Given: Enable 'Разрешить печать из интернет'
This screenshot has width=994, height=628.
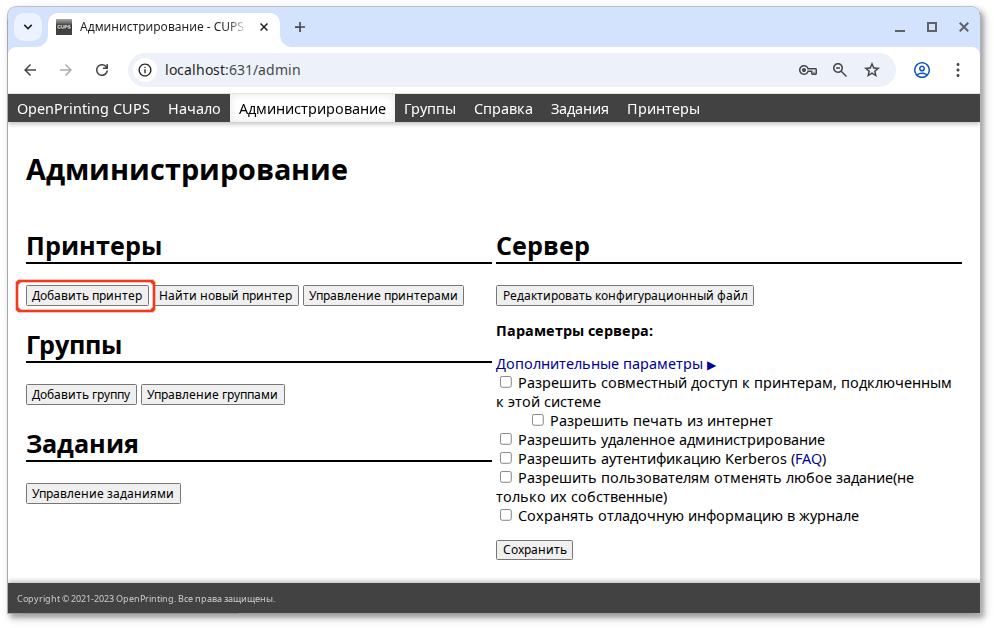Looking at the screenshot, I should [538, 420].
